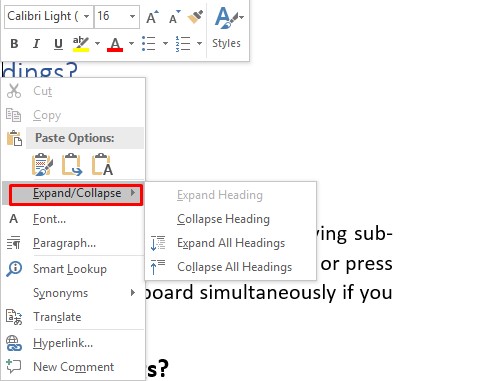Apply the yellow text highlight color
This screenshot has height=381, width=488.
click(81, 44)
